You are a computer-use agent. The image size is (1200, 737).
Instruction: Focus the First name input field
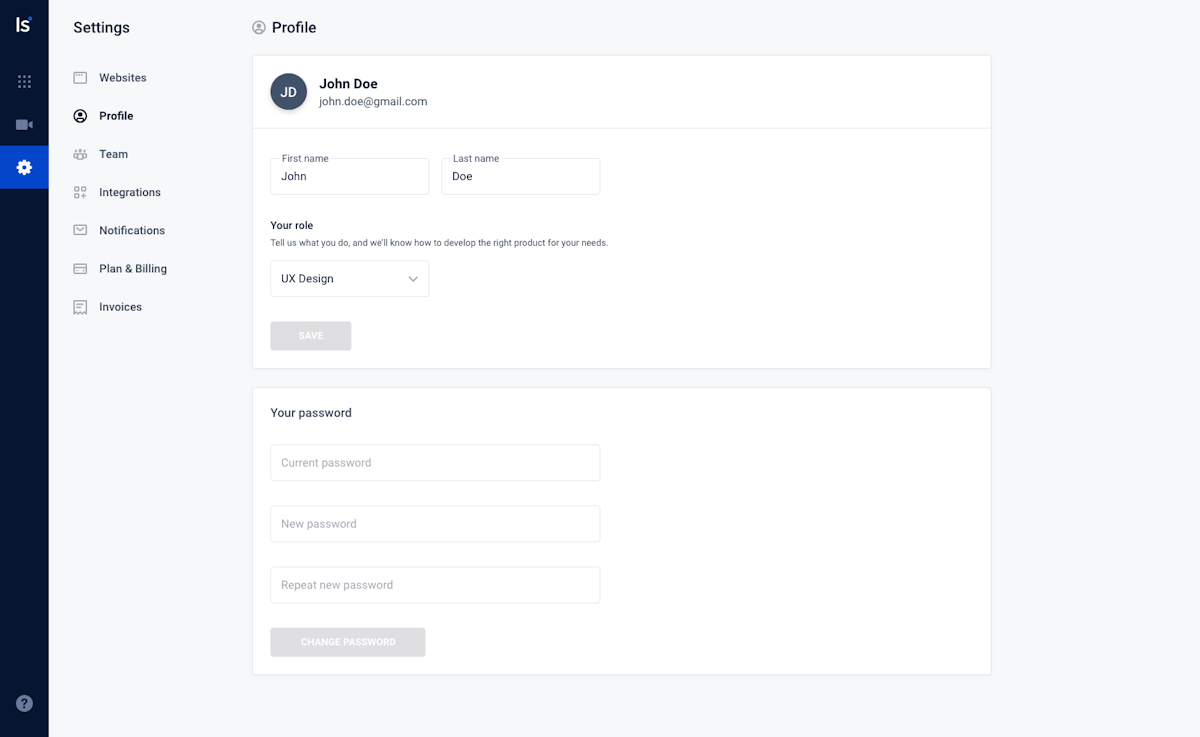click(349, 177)
